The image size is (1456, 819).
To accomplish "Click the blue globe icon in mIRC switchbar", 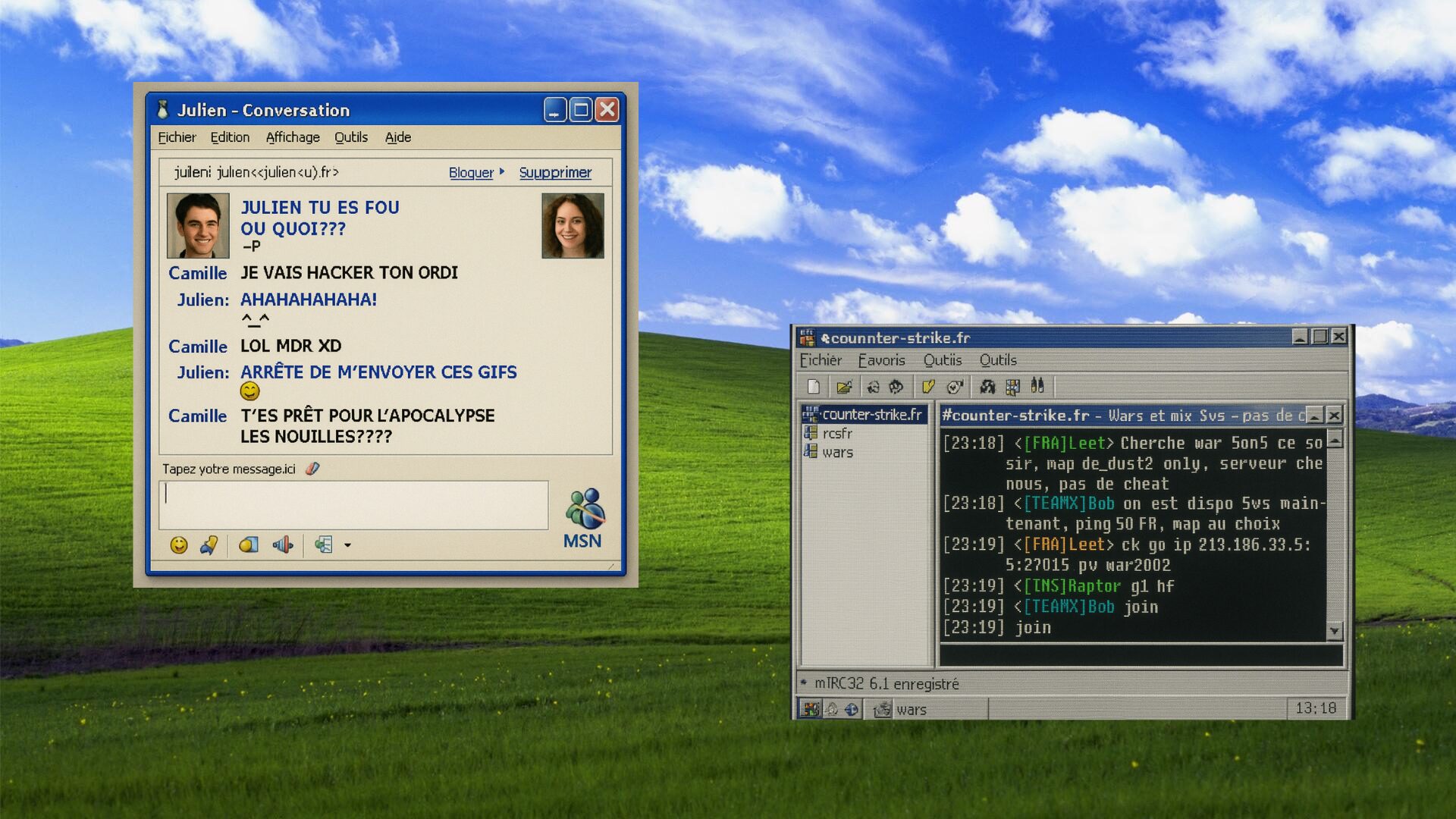I will pos(852,709).
